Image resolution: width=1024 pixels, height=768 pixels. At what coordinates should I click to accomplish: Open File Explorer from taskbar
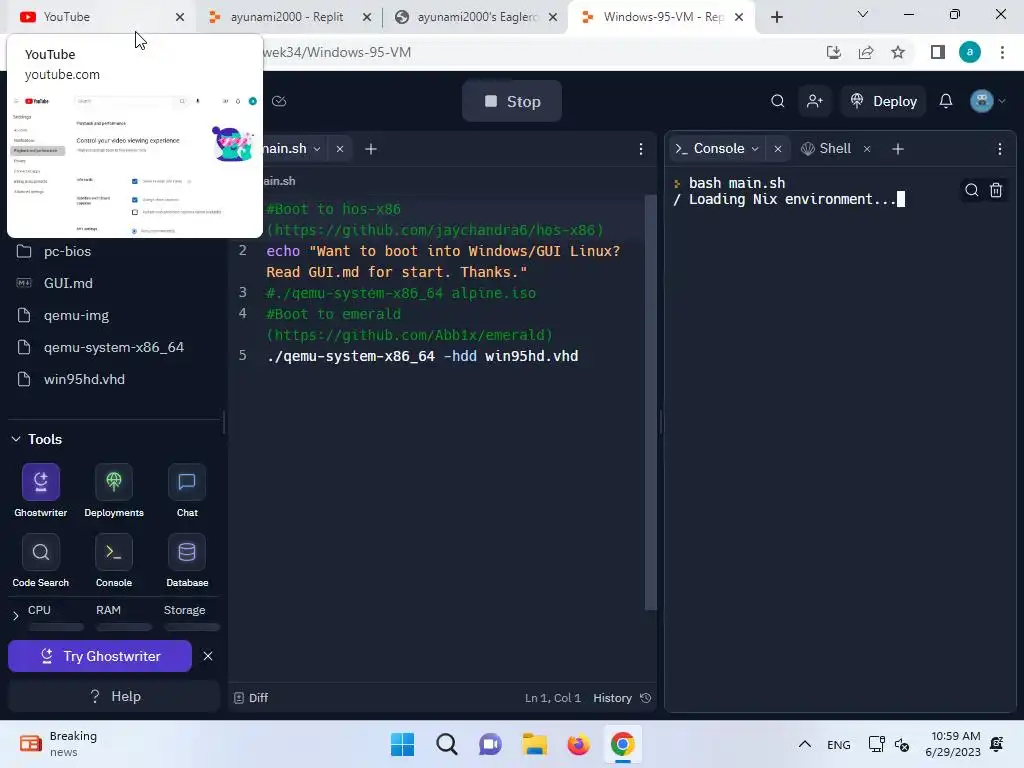534,744
